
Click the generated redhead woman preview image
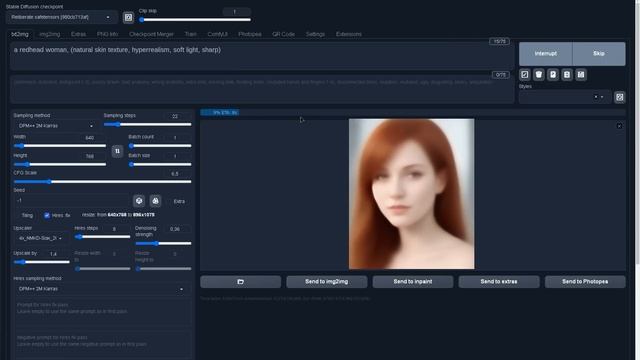[411, 194]
